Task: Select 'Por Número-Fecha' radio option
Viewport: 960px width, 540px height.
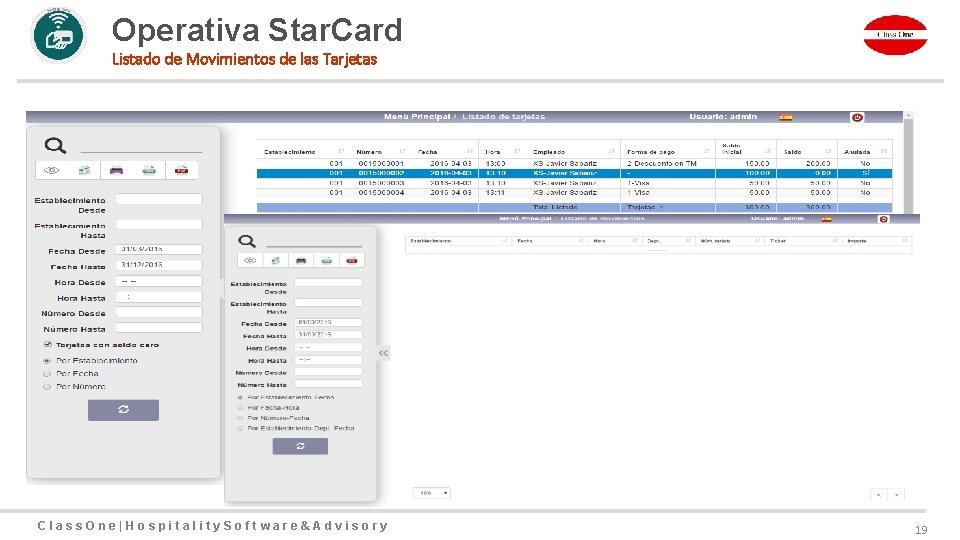Action: coord(240,418)
